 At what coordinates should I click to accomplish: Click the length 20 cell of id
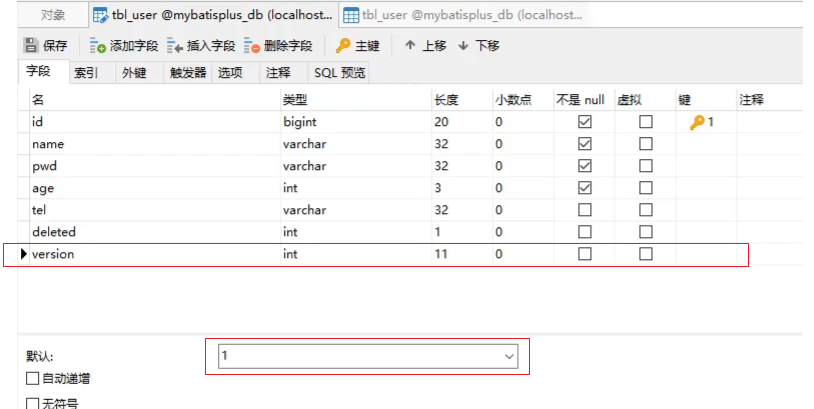tap(462, 122)
